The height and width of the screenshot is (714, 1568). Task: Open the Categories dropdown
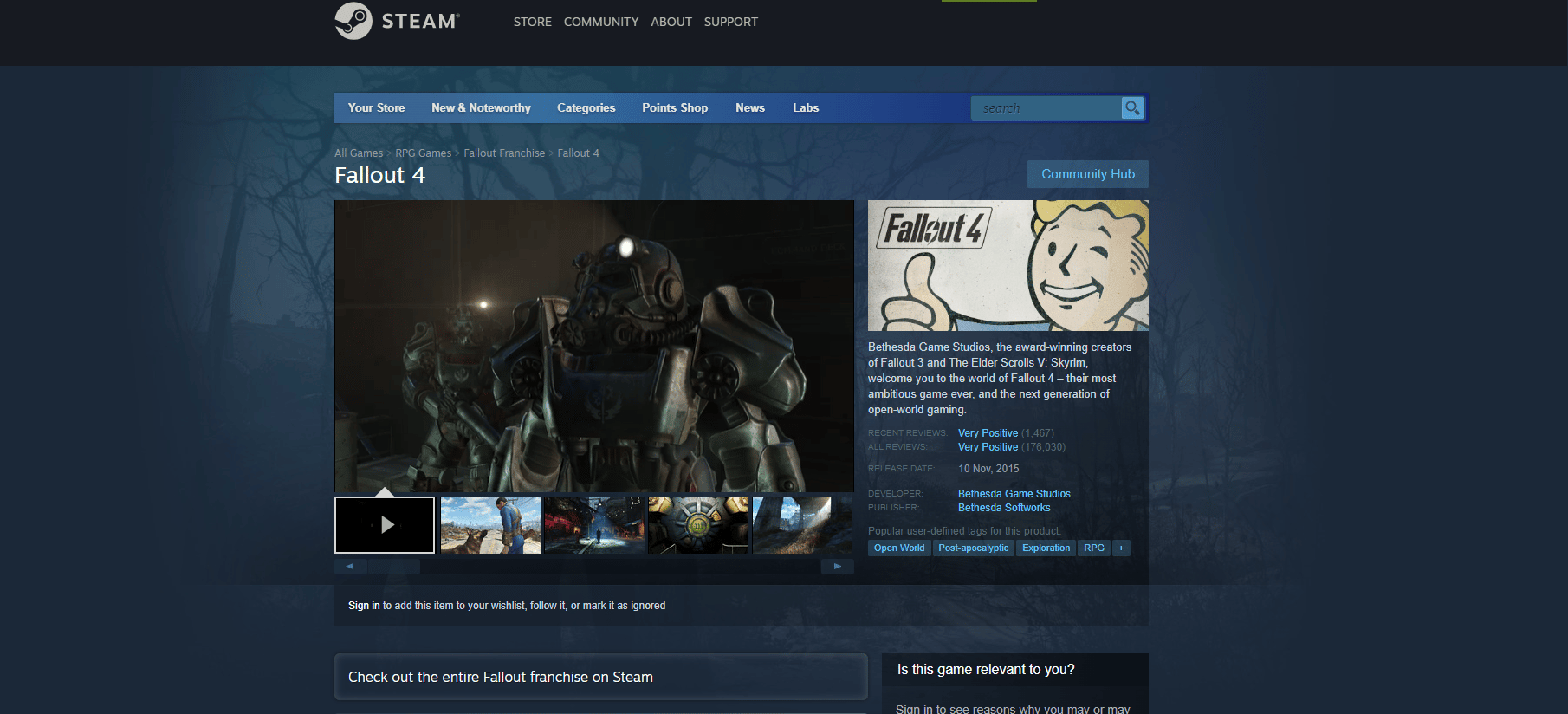[586, 107]
